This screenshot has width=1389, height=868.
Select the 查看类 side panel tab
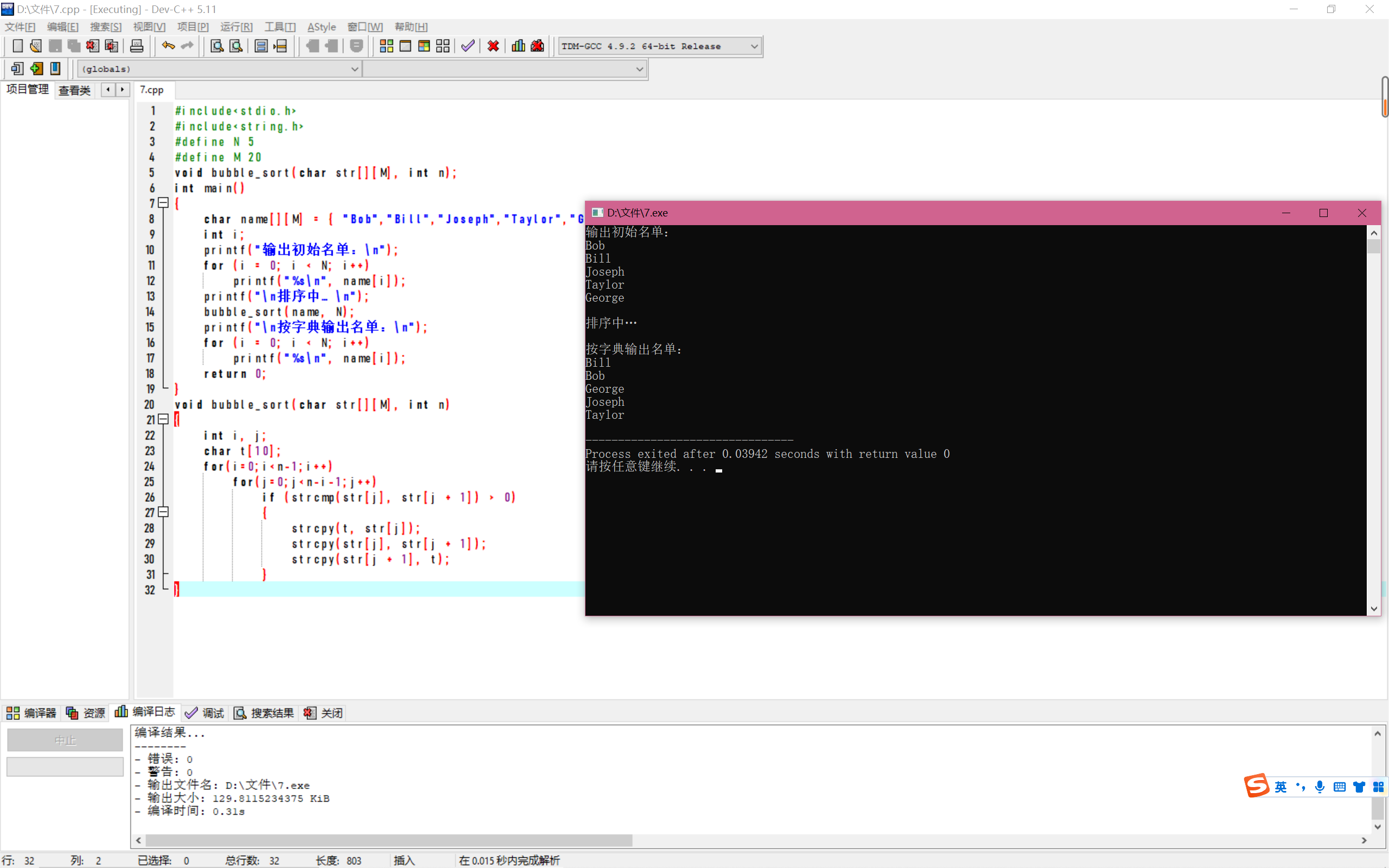[x=75, y=90]
